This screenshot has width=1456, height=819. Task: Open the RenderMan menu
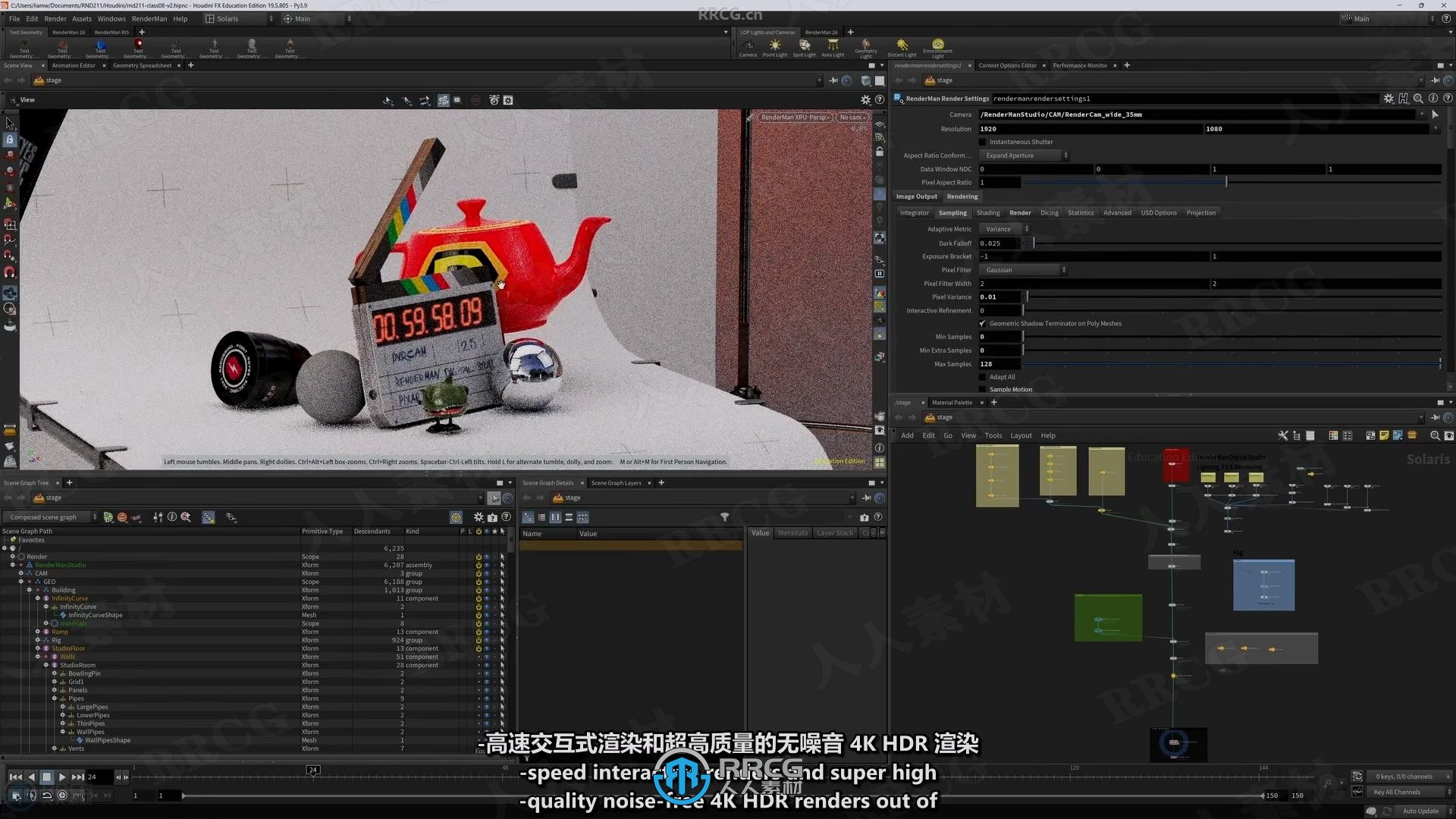(x=149, y=18)
